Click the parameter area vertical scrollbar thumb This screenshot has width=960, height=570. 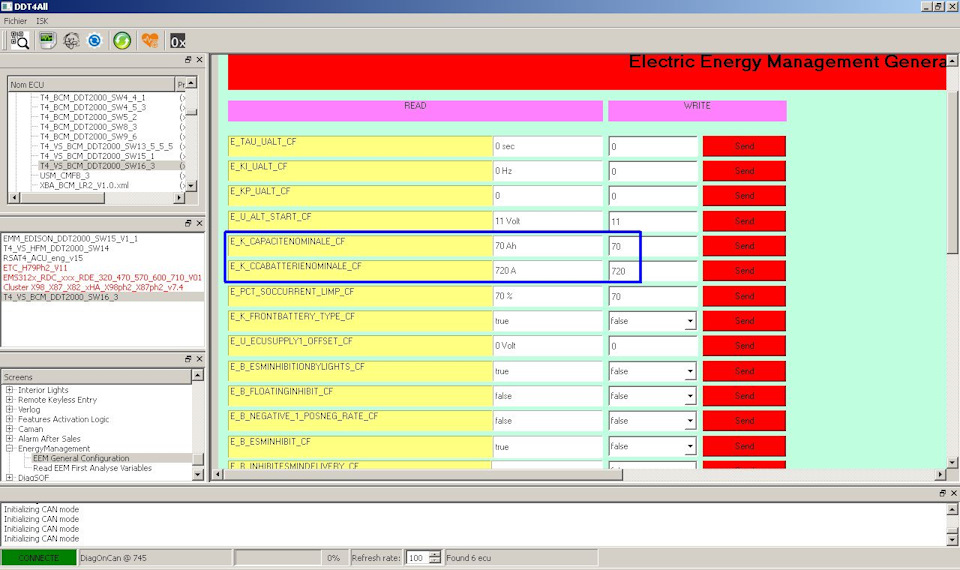(x=952, y=171)
